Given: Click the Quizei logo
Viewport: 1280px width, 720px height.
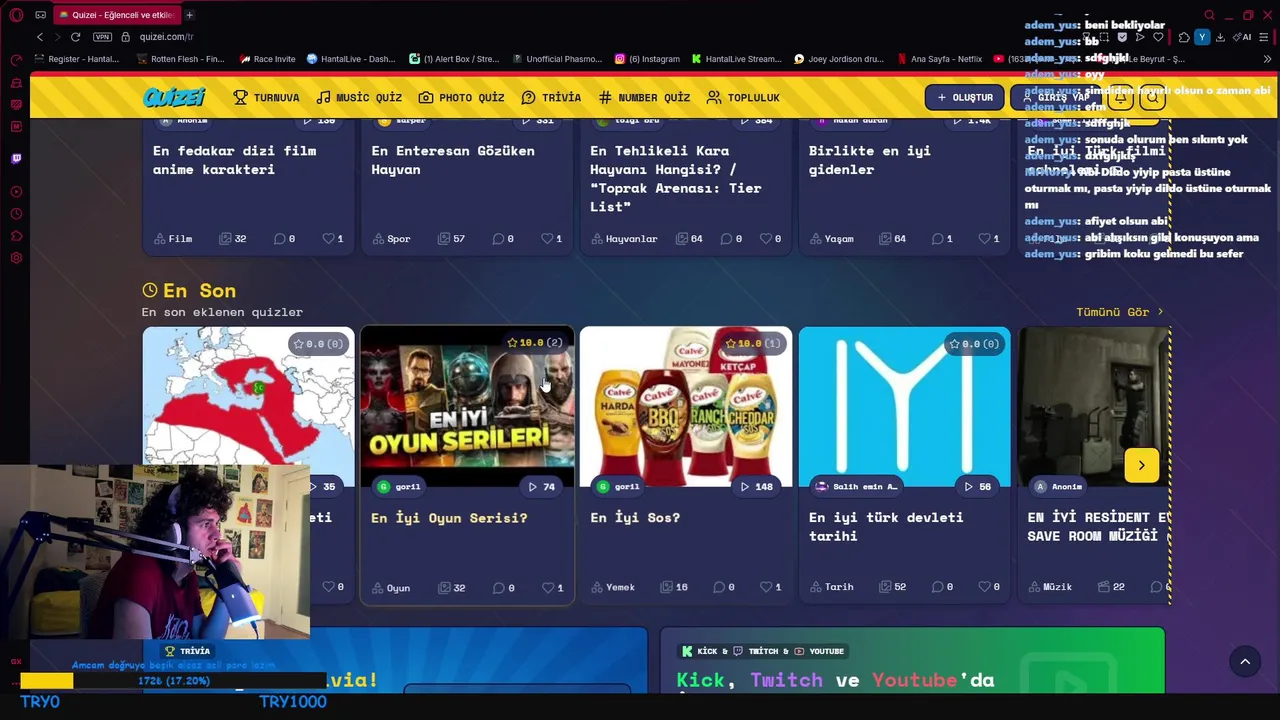Looking at the screenshot, I should pyautogui.click(x=174, y=97).
